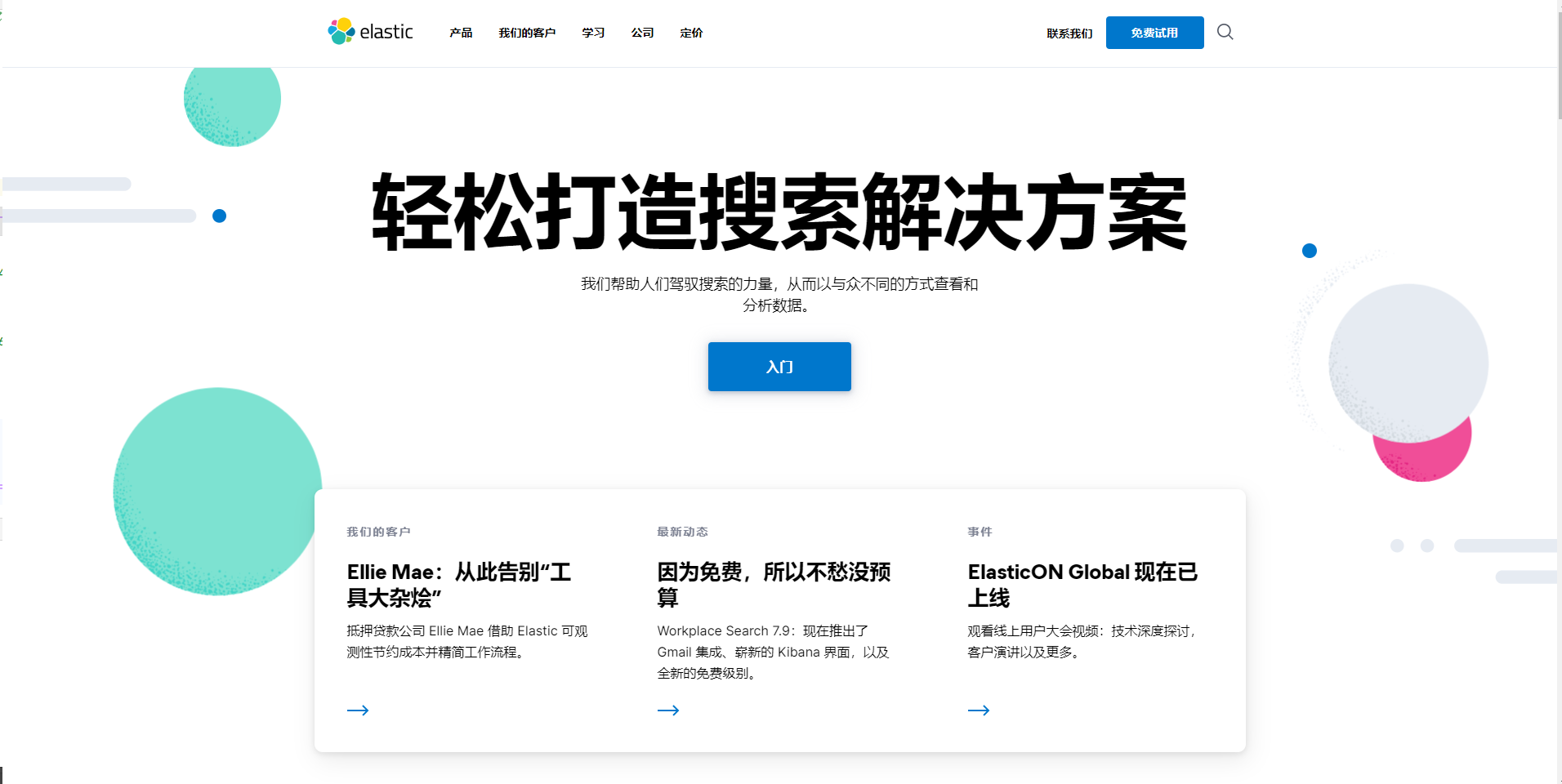The width and height of the screenshot is (1562, 784).
Task: Click the 入门 button
Action: click(x=779, y=367)
